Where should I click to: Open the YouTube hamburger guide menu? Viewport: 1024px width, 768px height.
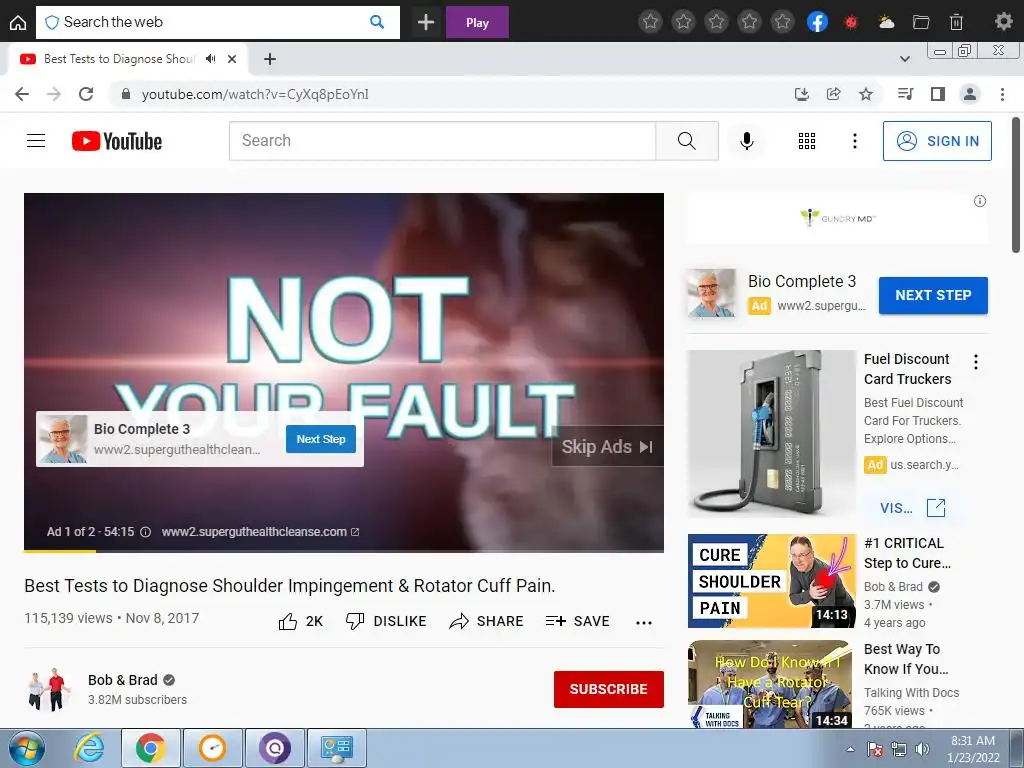[x=36, y=141]
